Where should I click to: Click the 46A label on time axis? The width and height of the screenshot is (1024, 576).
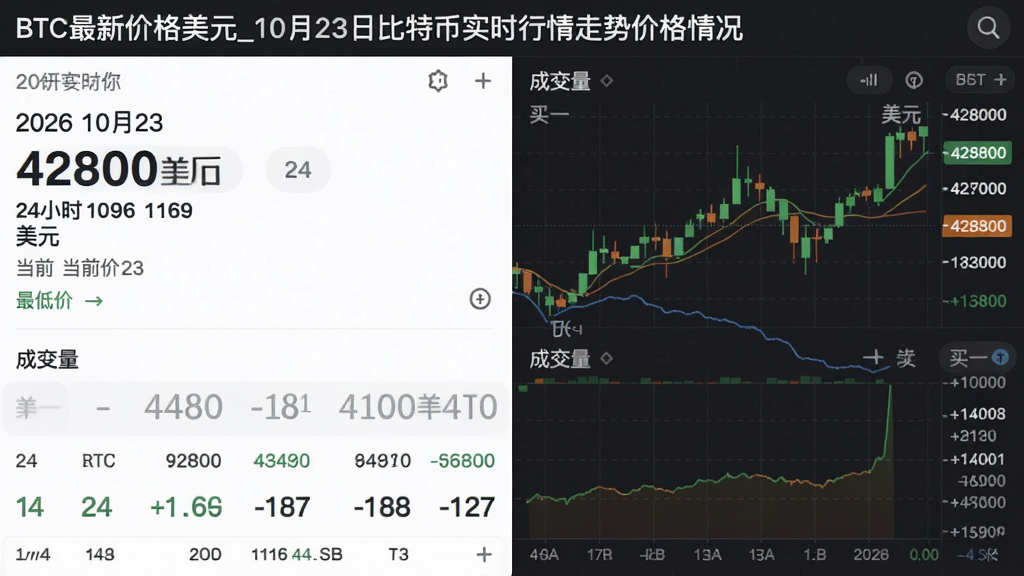pos(544,555)
